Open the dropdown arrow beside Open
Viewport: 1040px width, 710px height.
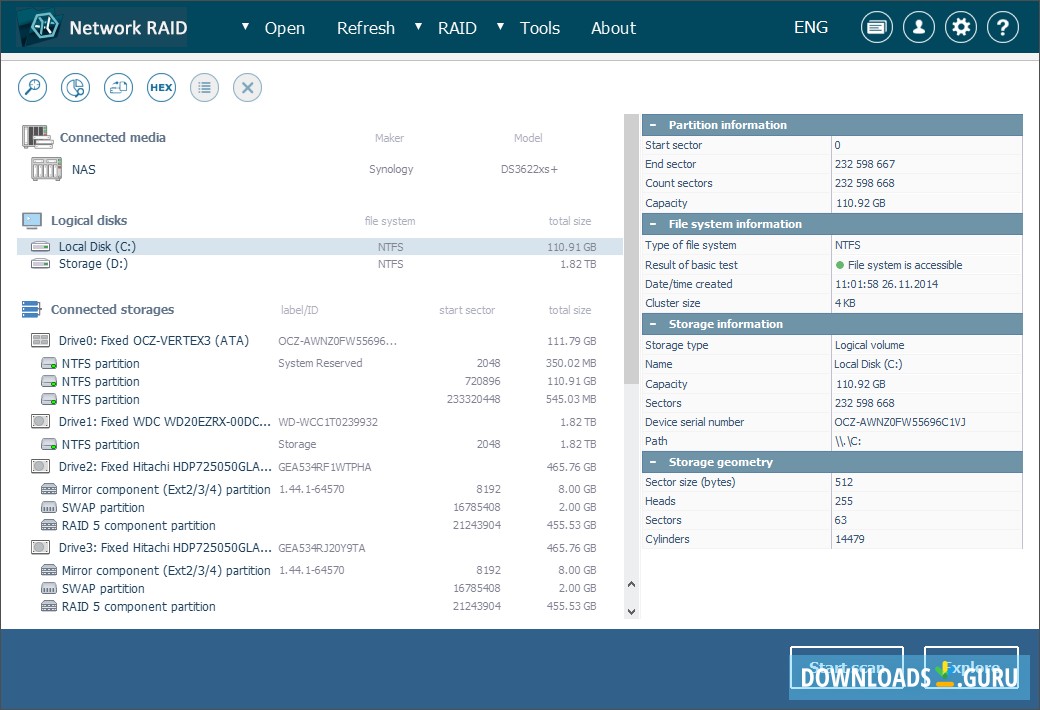pyautogui.click(x=246, y=27)
